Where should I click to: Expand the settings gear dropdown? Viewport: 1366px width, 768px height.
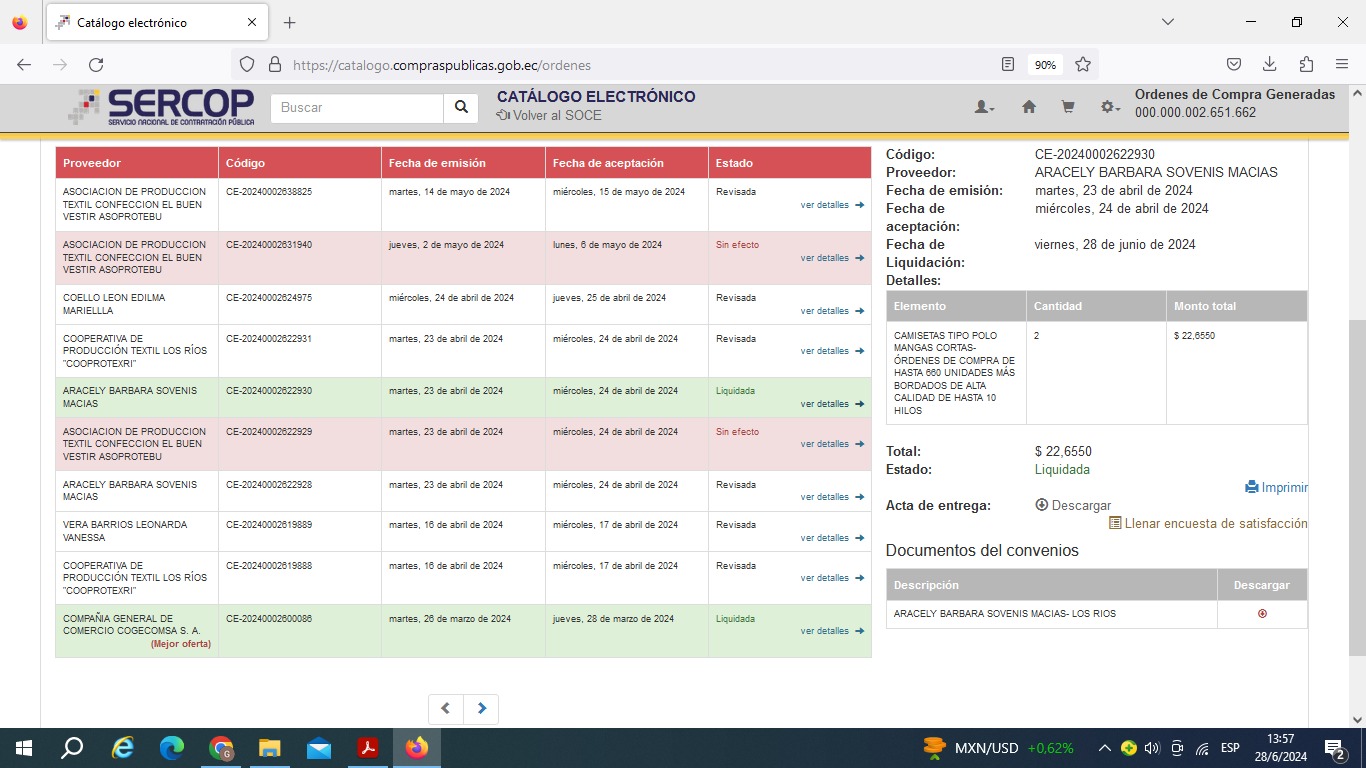tap(1110, 108)
